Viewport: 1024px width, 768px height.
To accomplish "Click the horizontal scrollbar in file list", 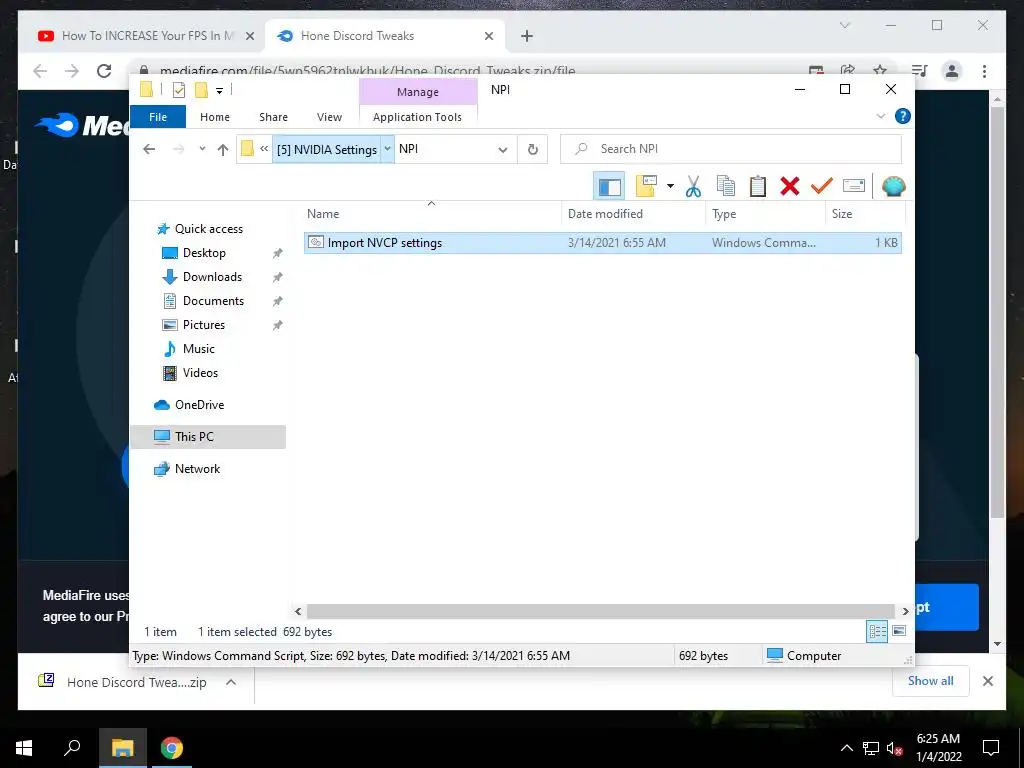I will (x=600, y=611).
